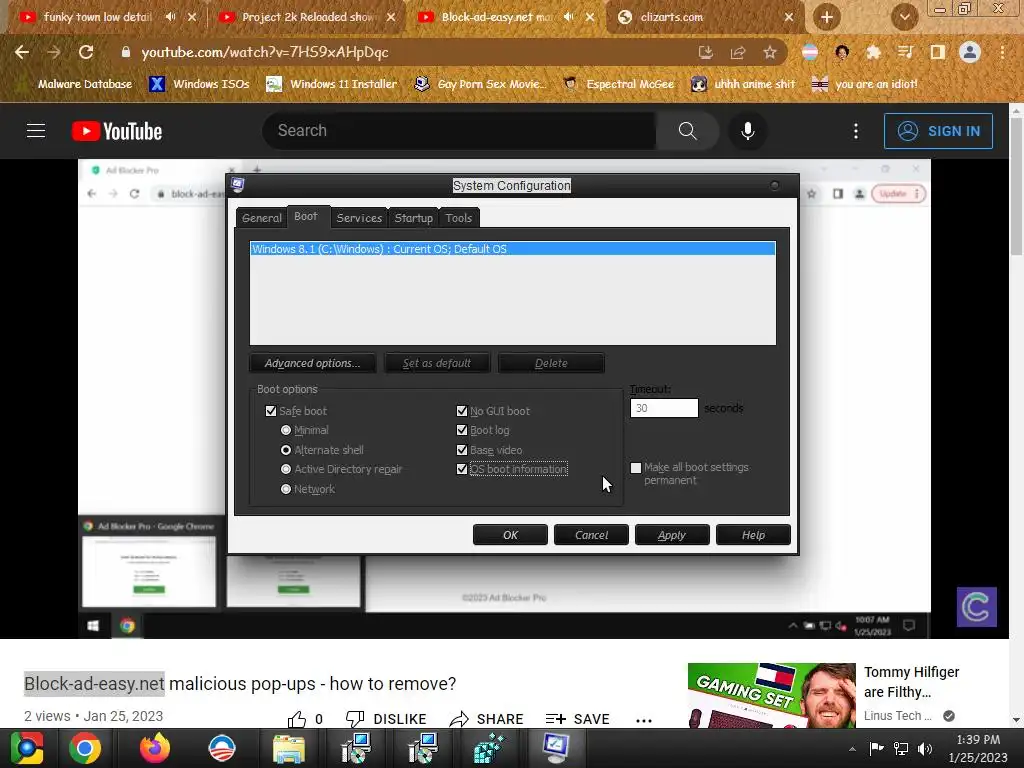Open YouTube settings three-dot icon

(856, 131)
